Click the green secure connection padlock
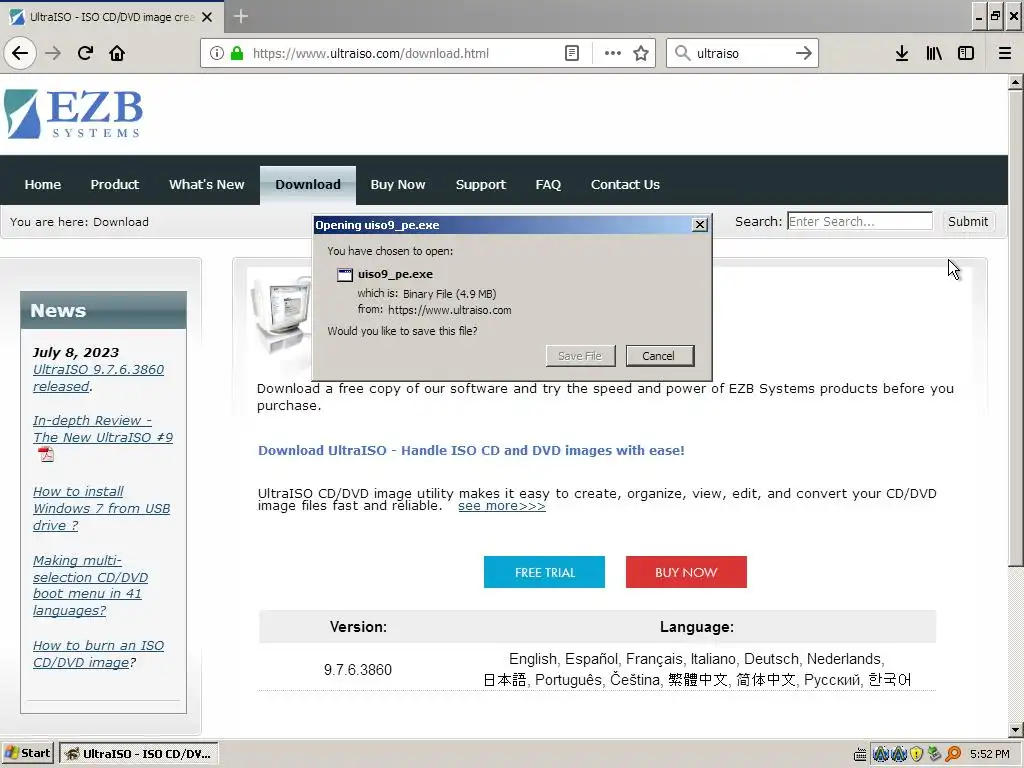Image resolution: width=1024 pixels, height=768 pixels. click(237, 53)
